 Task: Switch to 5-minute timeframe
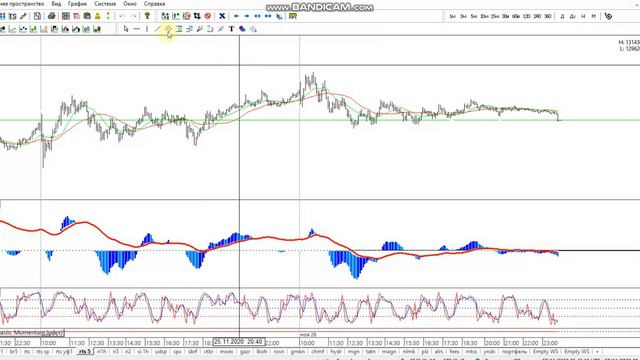[x=473, y=16]
